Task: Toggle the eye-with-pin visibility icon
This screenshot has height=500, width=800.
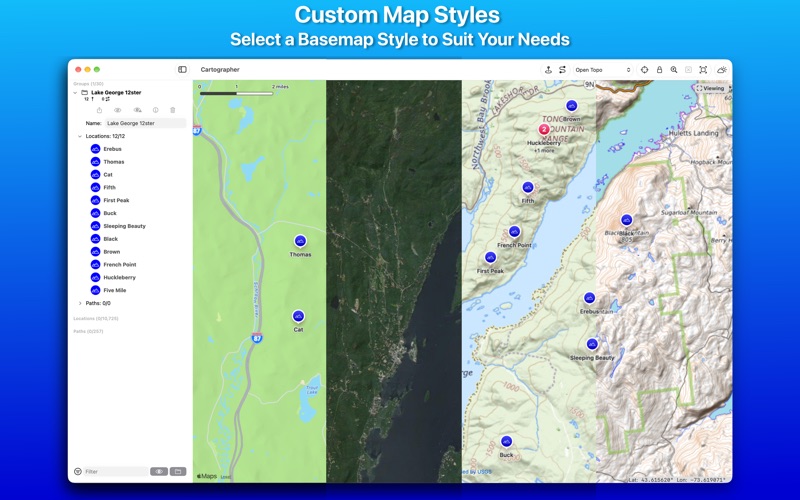Action: click(137, 110)
